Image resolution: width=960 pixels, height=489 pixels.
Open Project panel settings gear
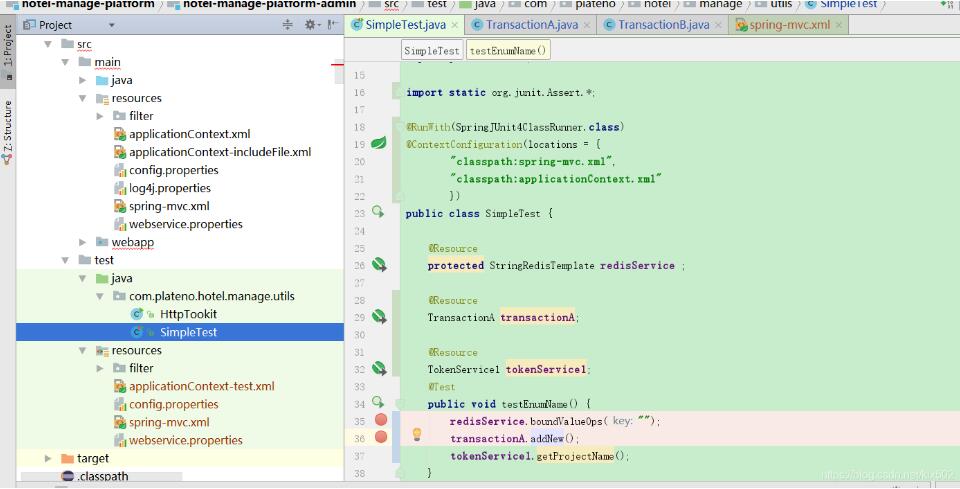coord(309,25)
